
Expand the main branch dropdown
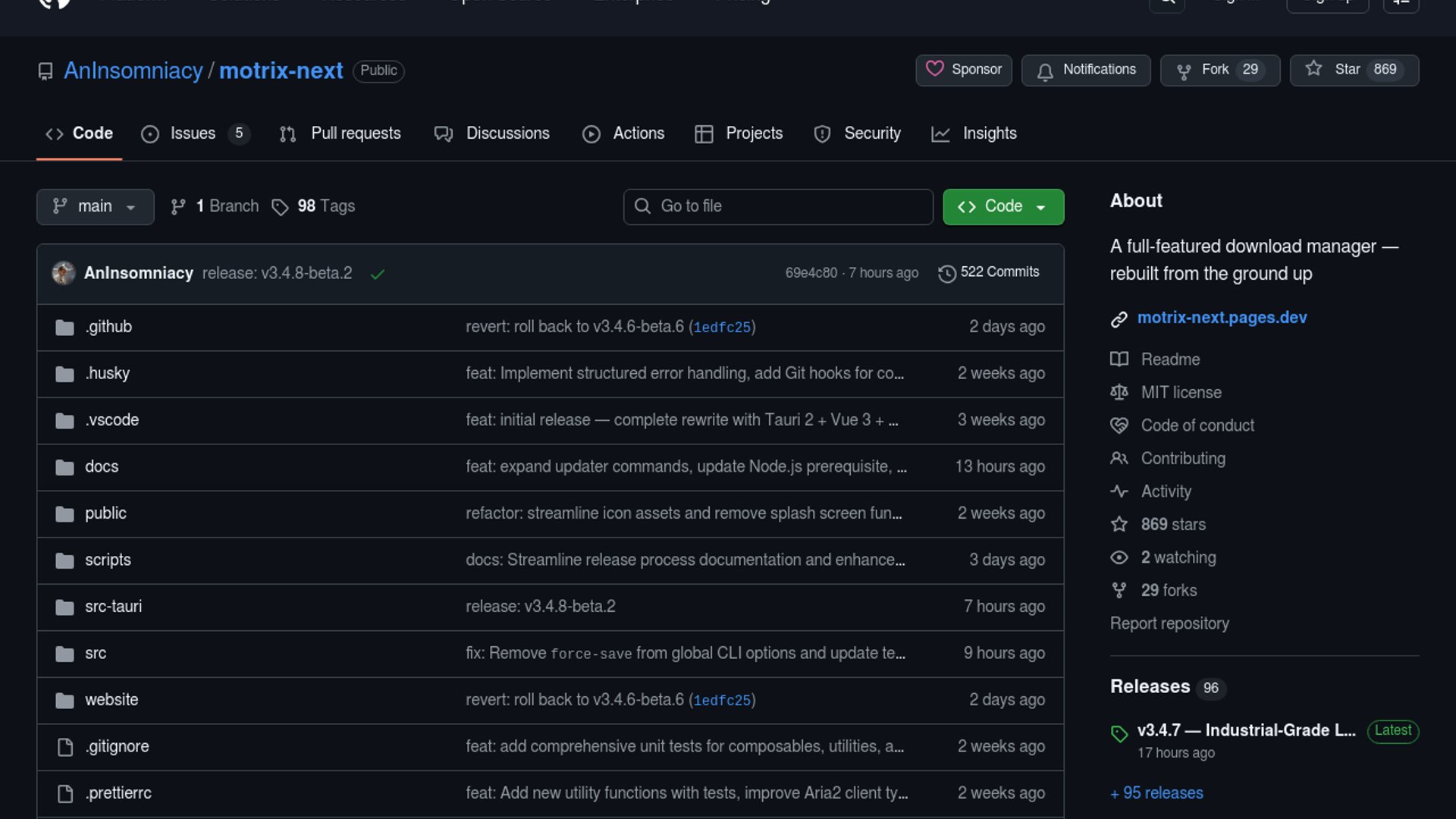point(95,206)
